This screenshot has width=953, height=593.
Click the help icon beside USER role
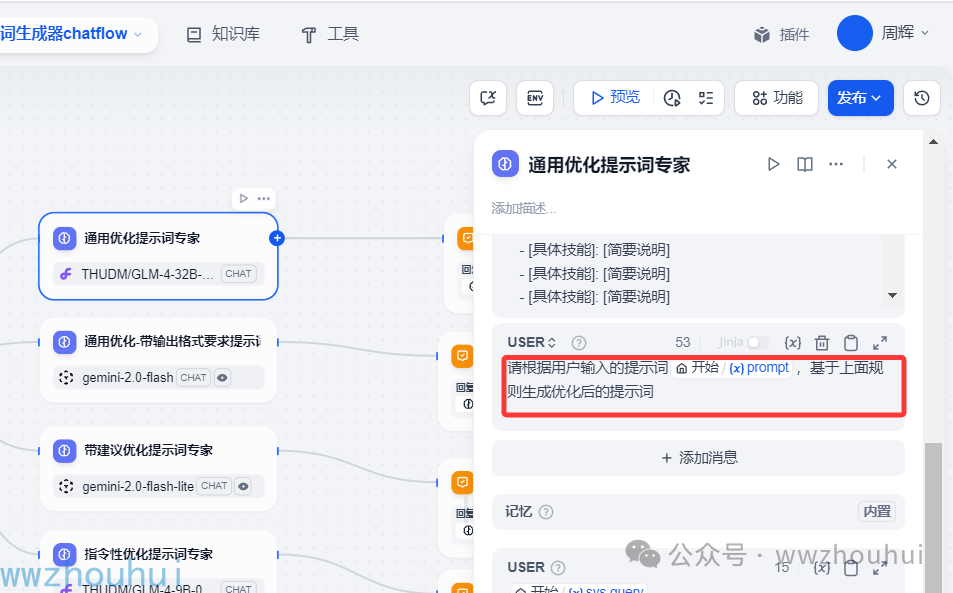tap(579, 343)
